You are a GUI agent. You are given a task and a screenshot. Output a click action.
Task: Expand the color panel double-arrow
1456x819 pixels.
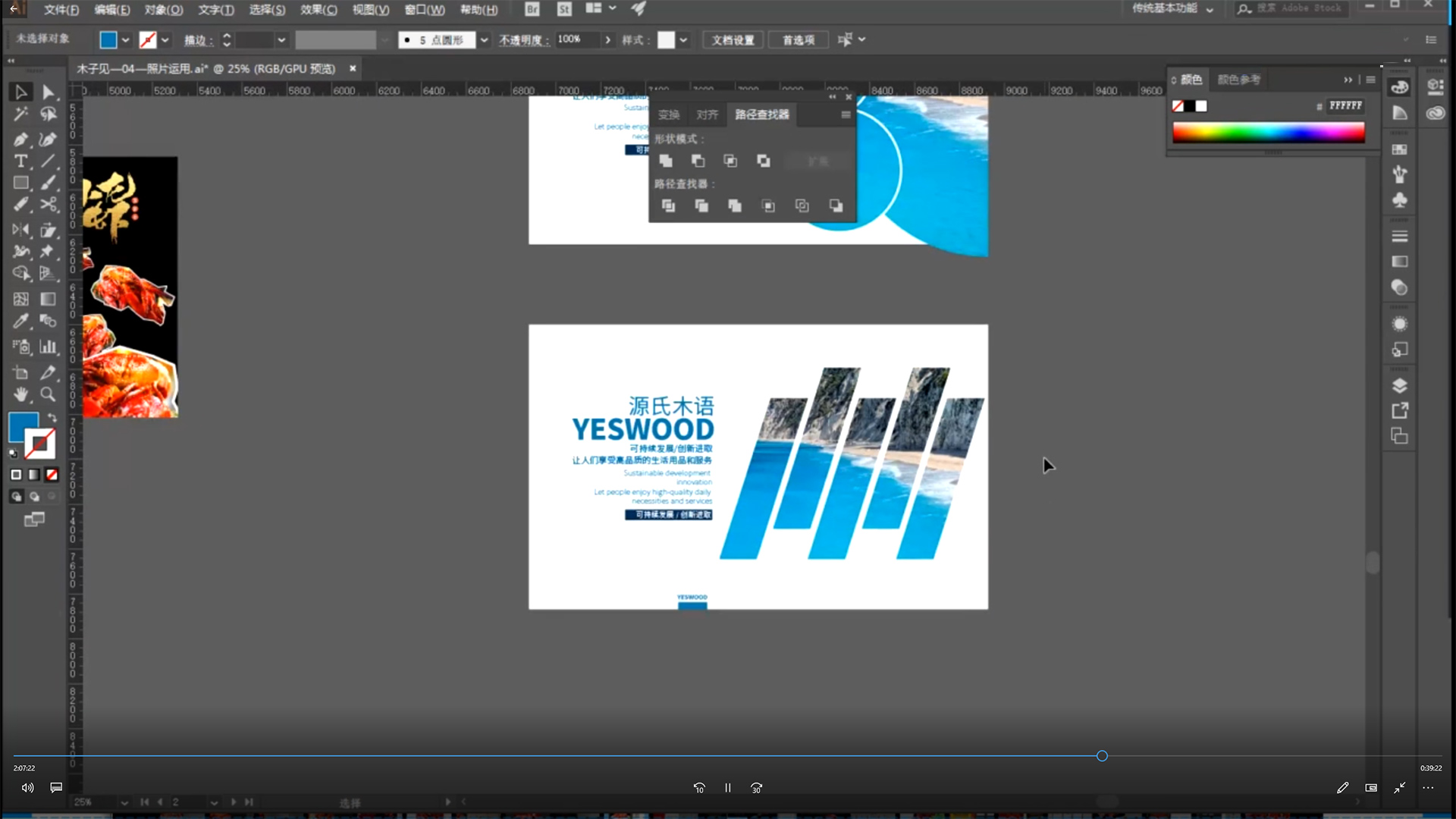pyautogui.click(x=1348, y=80)
